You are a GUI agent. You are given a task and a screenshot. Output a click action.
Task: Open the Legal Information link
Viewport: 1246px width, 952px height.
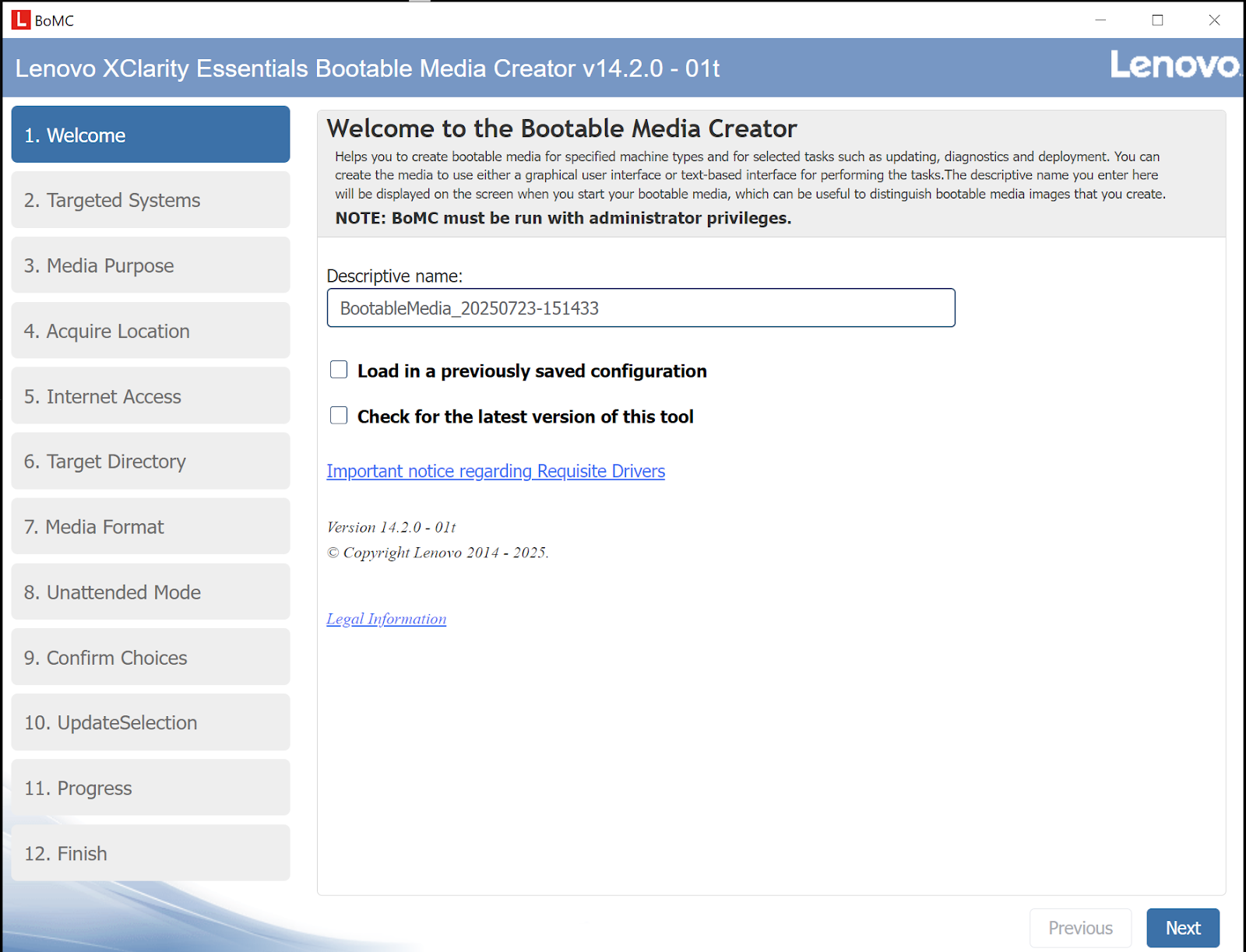pyautogui.click(x=386, y=619)
